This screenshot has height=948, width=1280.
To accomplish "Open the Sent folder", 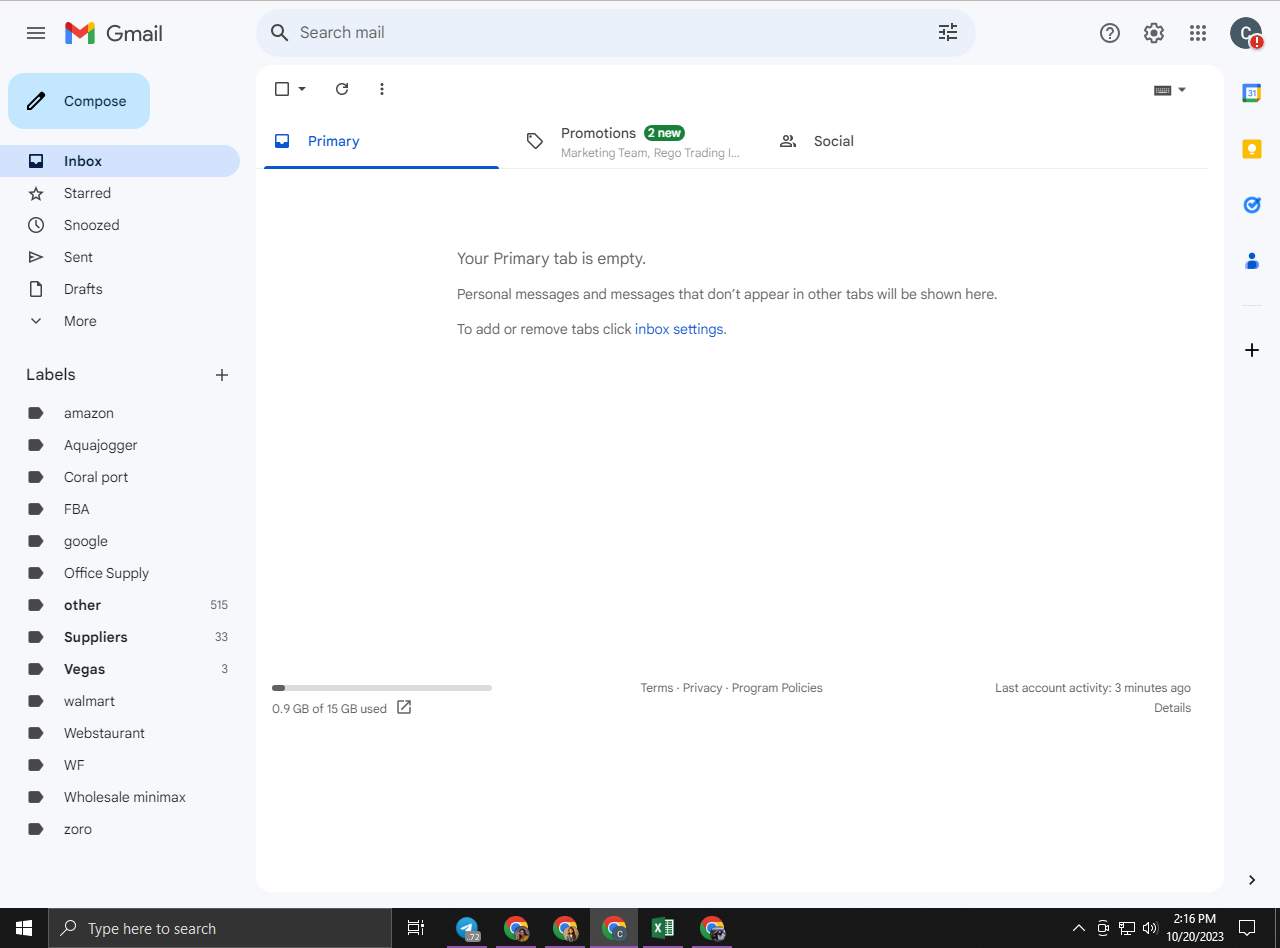I will click(120, 257).
